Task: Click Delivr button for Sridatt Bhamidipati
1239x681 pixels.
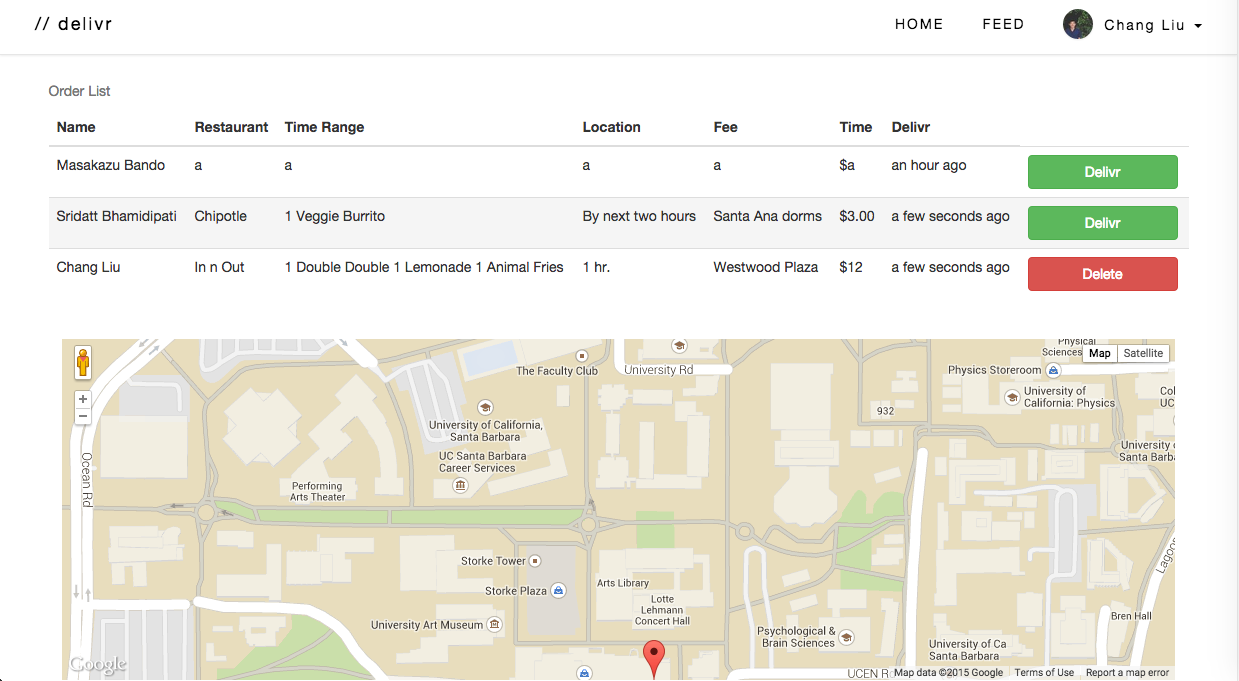Action: pos(1102,223)
